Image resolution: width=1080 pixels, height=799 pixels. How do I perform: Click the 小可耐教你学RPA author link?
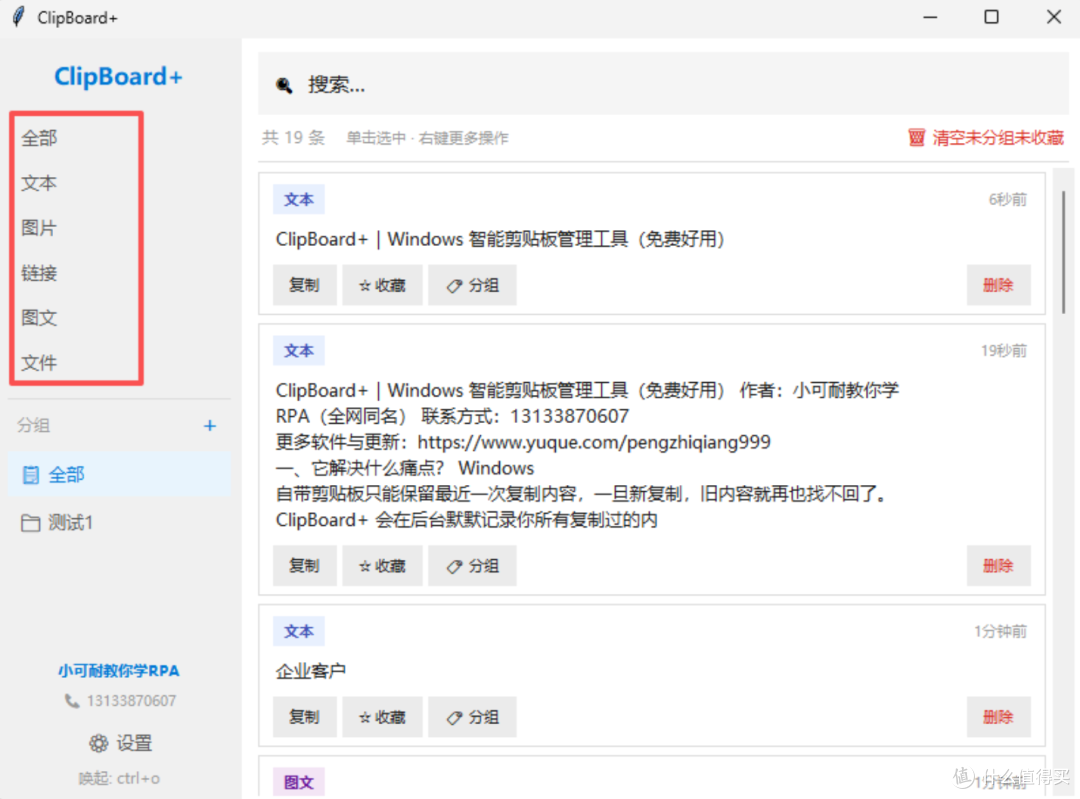[x=118, y=671]
